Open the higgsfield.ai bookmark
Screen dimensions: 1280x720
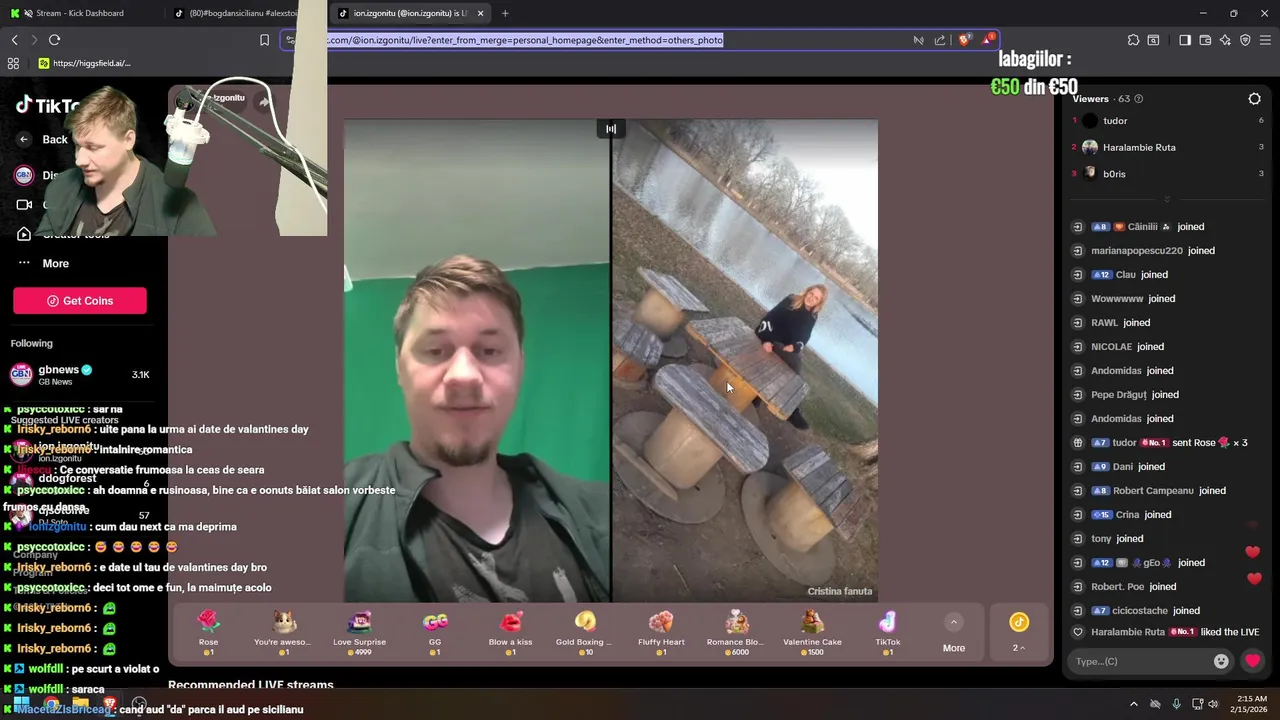tap(85, 63)
